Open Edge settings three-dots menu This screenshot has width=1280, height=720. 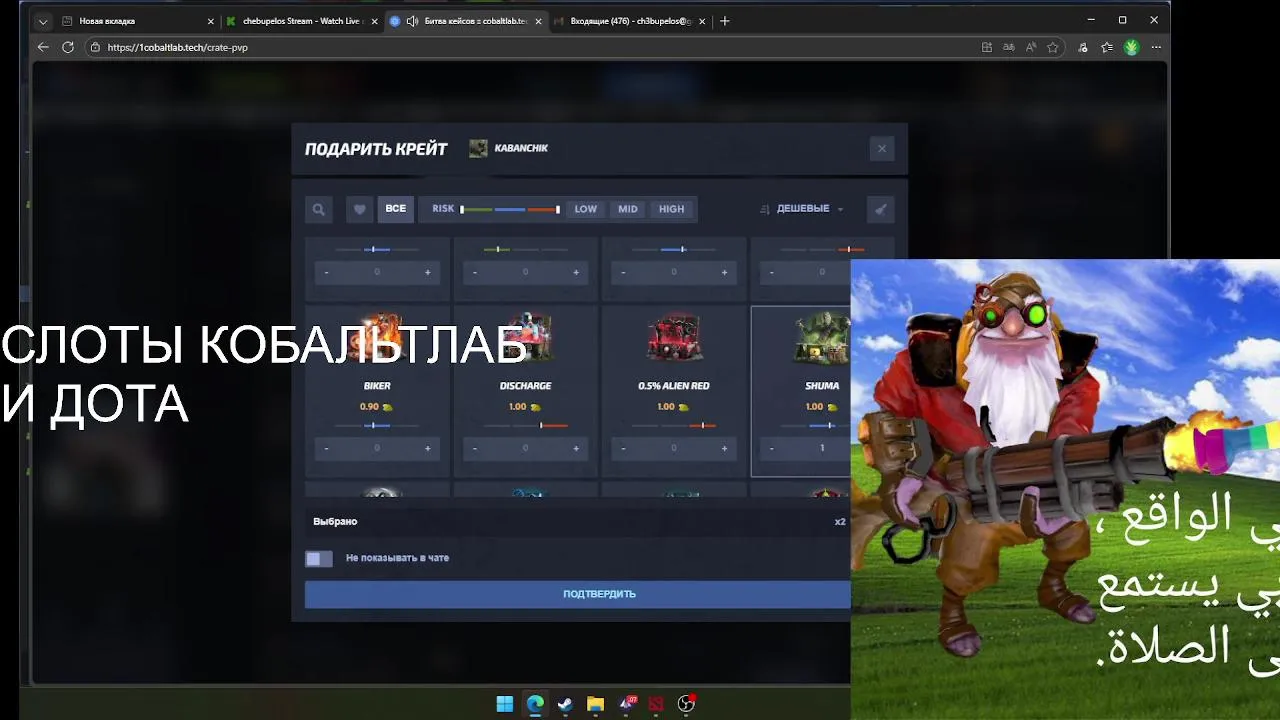coord(1156,47)
